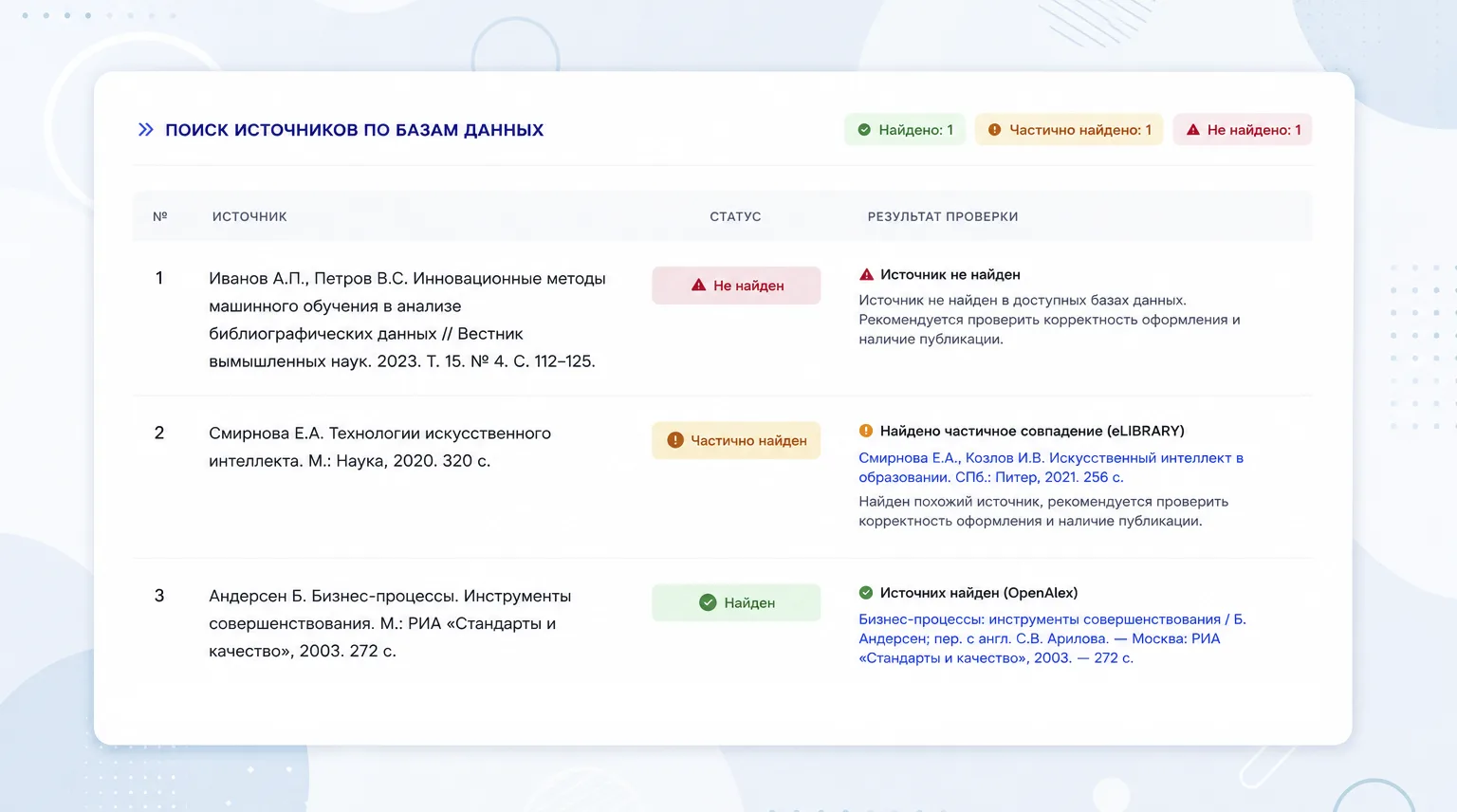This screenshot has height=812, width=1457.
Task: Click checkmark icon in 'Найден' status pill
Action: (708, 602)
